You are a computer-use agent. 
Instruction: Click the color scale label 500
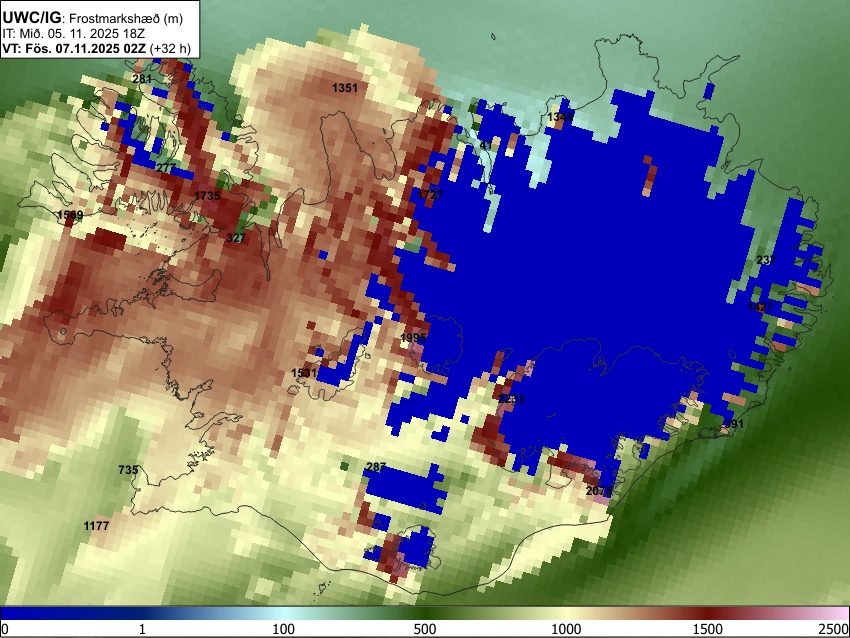click(424, 629)
